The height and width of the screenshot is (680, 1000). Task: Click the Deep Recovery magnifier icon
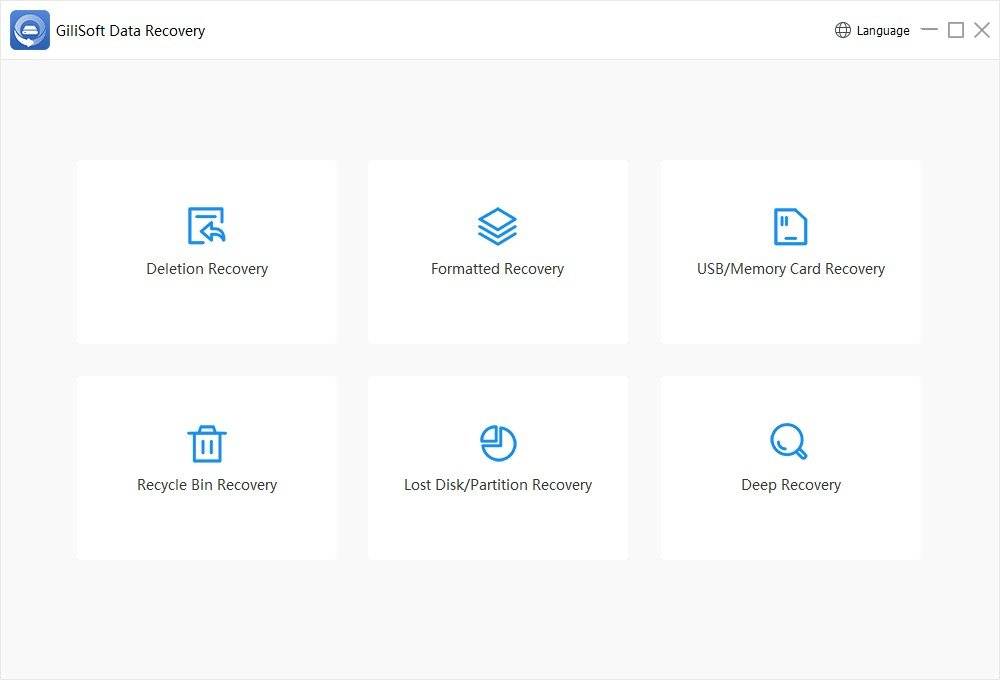[789, 441]
